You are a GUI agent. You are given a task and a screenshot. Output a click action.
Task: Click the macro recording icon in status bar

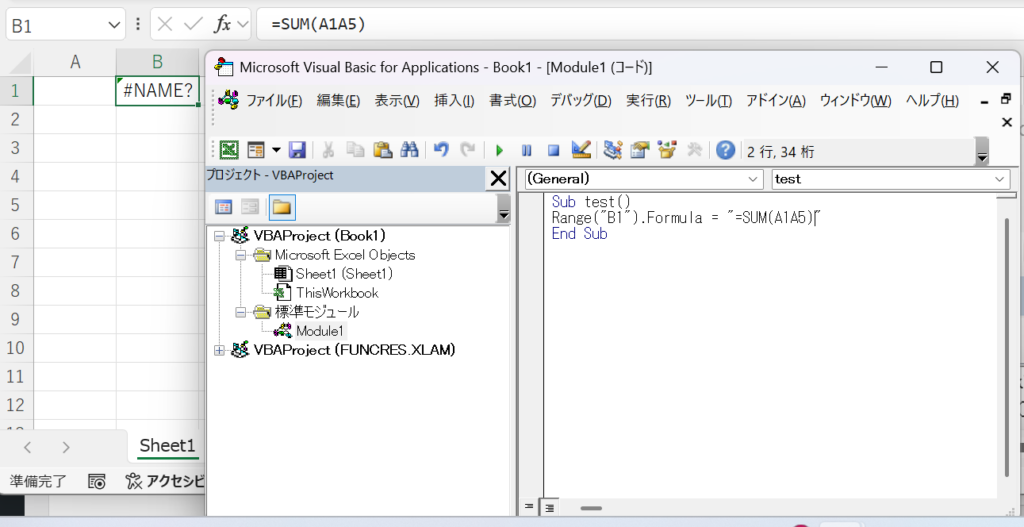97,482
